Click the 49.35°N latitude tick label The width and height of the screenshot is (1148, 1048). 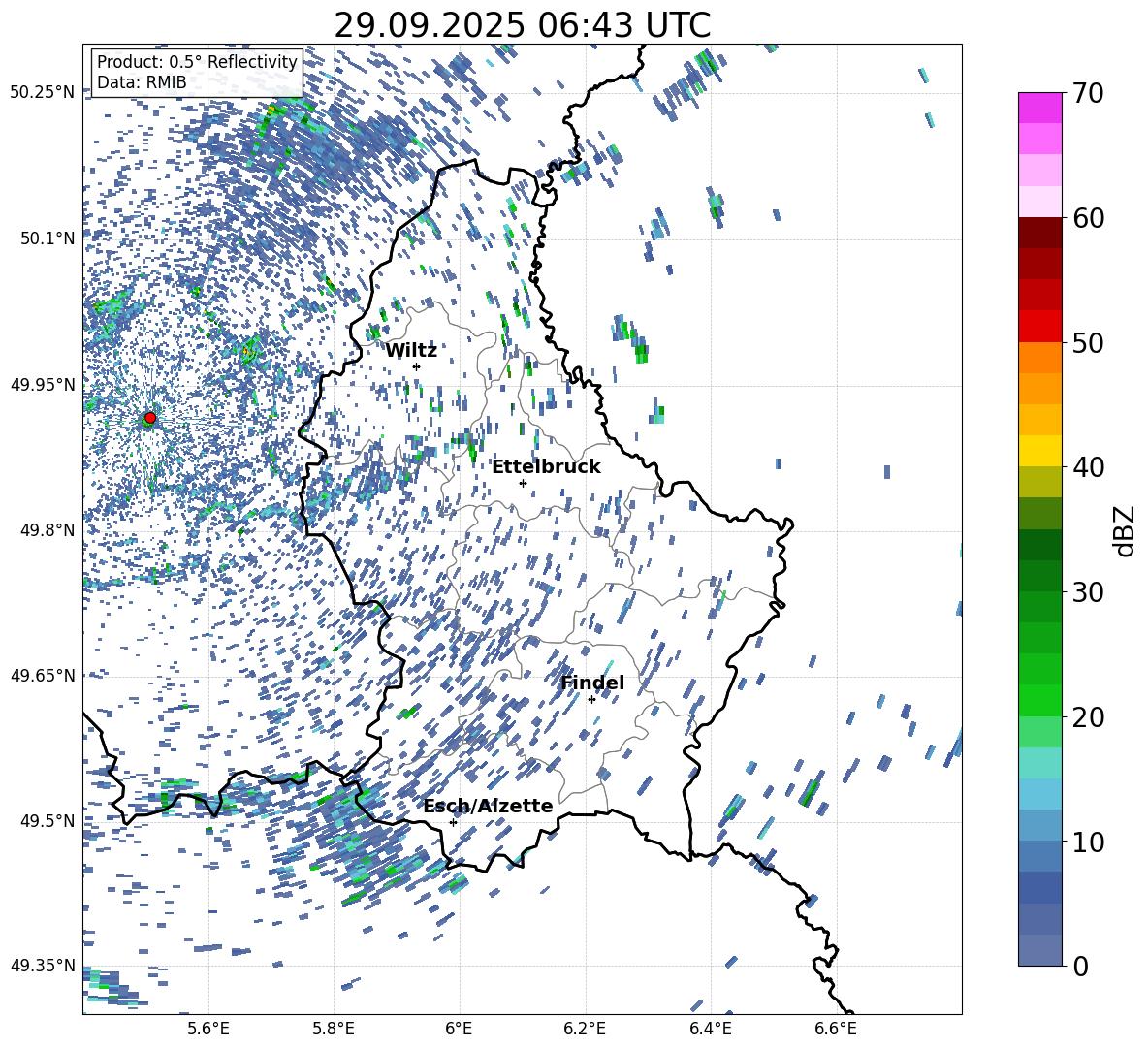(43, 966)
